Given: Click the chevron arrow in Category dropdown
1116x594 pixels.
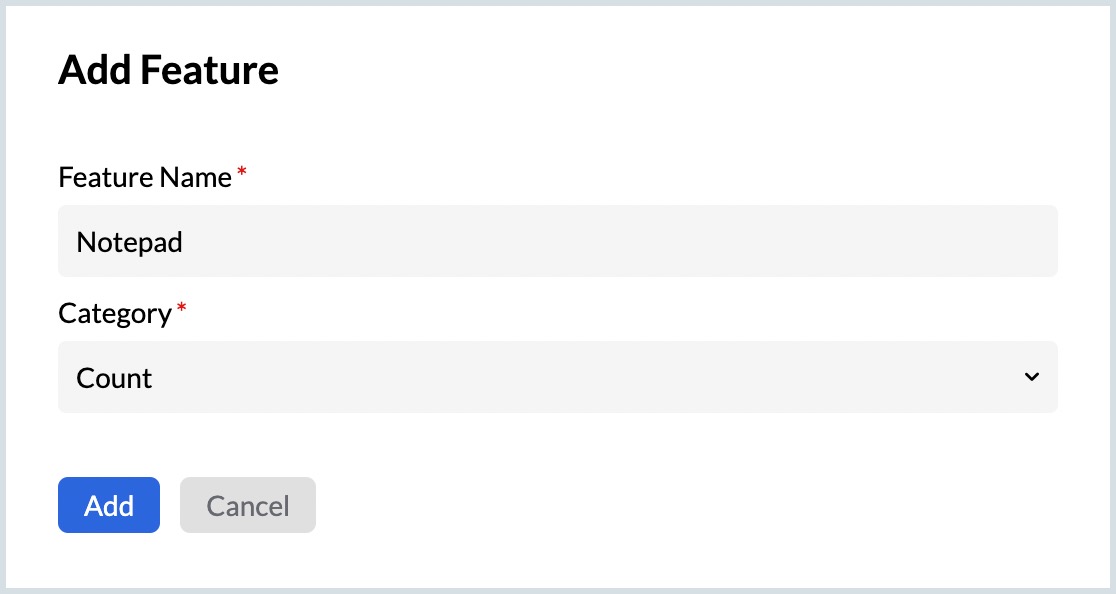Looking at the screenshot, I should pos(1032,377).
